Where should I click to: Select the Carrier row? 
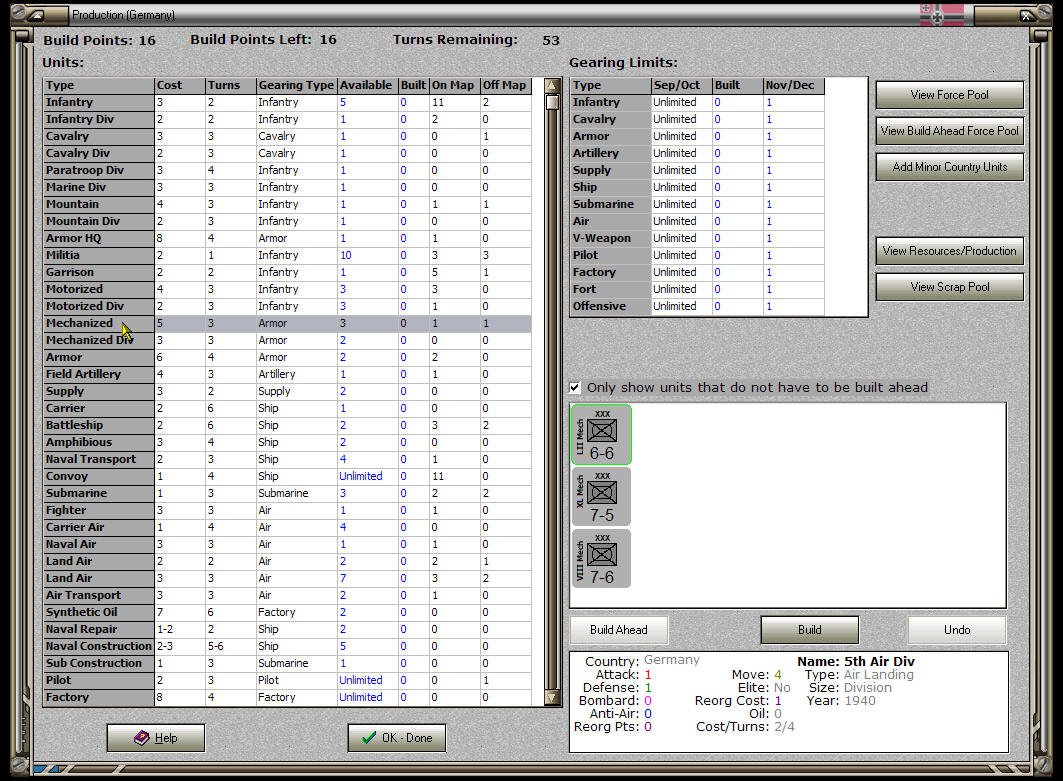287,408
